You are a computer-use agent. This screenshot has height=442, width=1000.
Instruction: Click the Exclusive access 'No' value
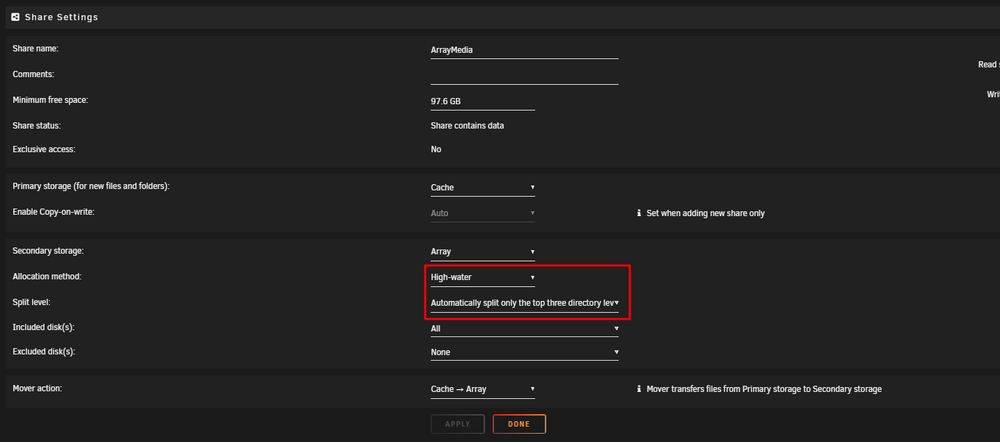[x=436, y=149]
